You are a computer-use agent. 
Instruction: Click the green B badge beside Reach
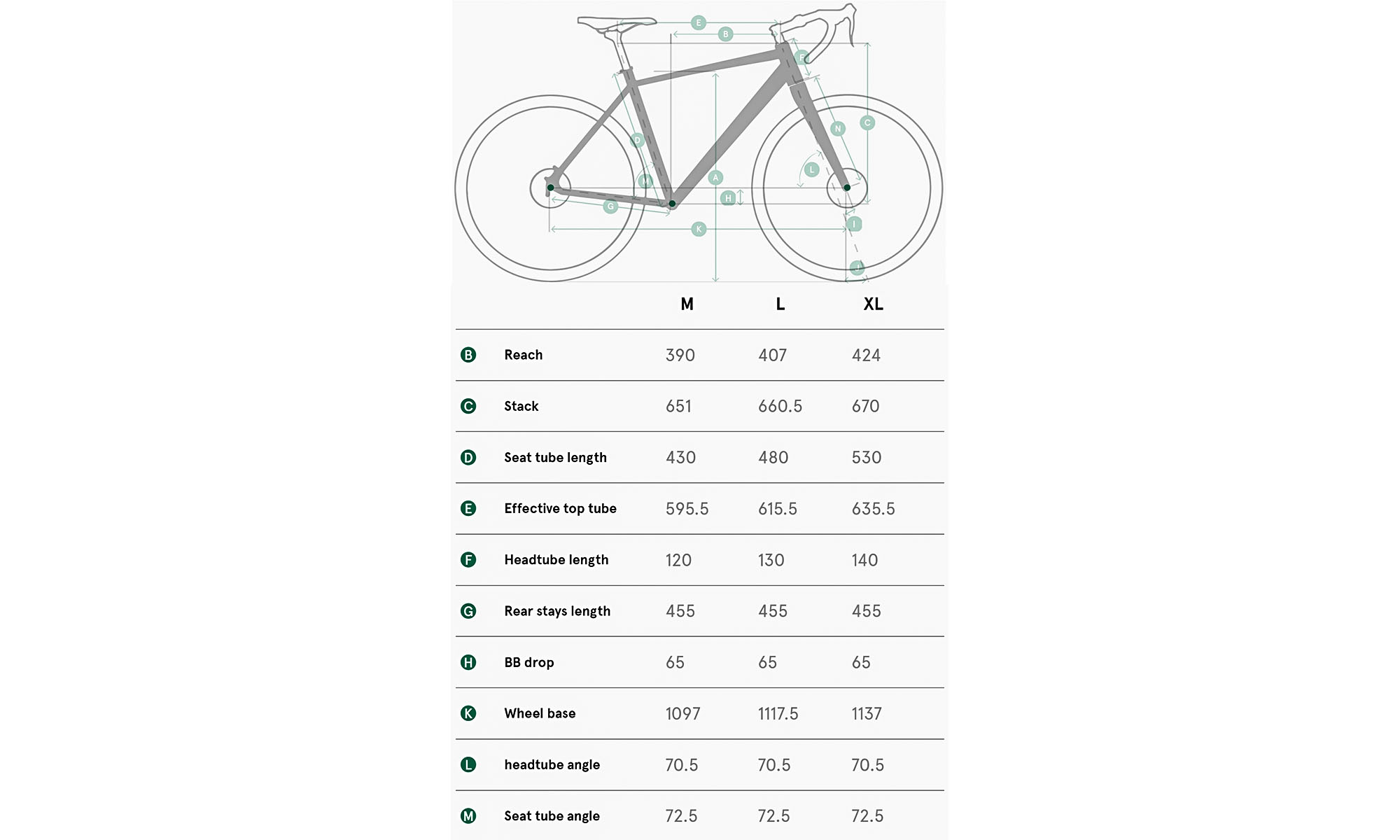coord(468,355)
